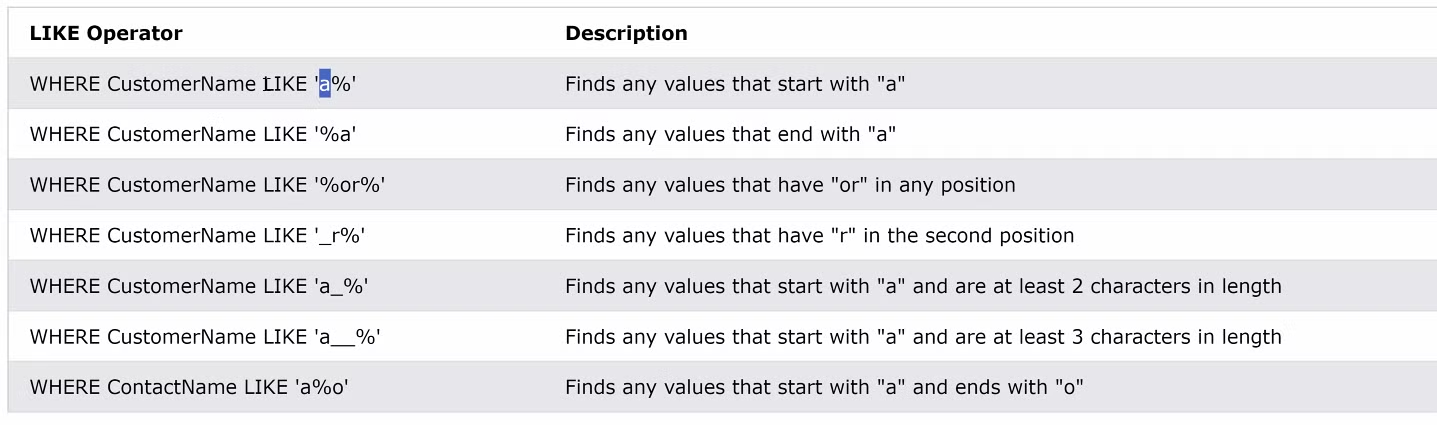The height and width of the screenshot is (425, 1437).
Task: Click description mentioning at least 3 characters
Action: click(x=923, y=337)
